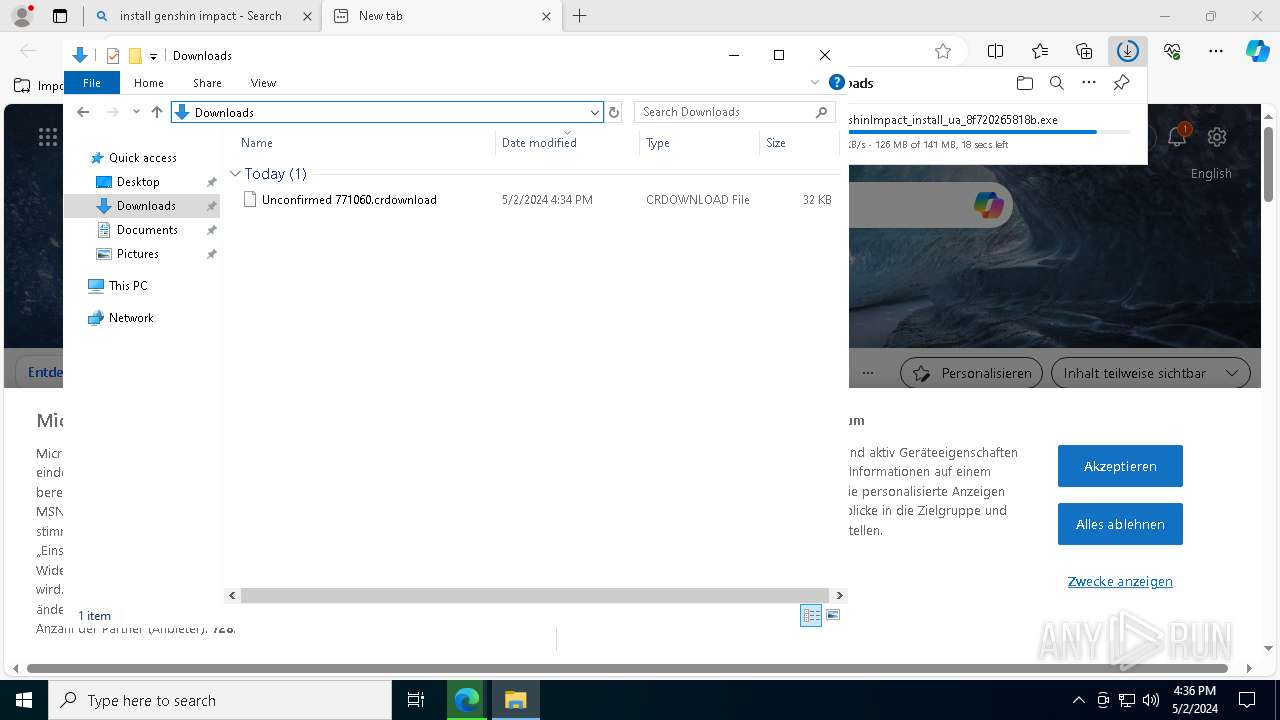The image size is (1280, 720).
Task: Select Pictures in navigation pane
Action: pyautogui.click(x=138, y=254)
